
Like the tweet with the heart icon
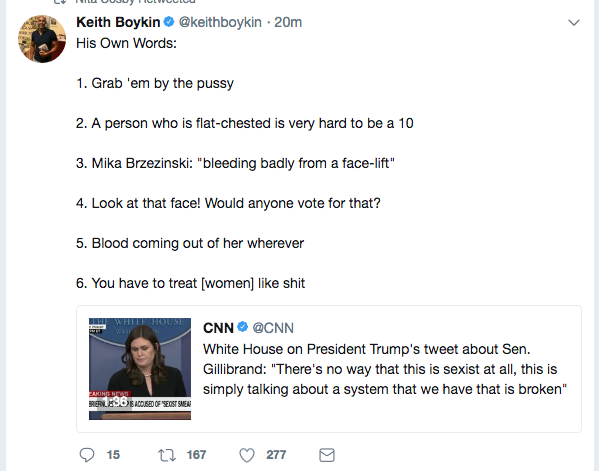tap(247, 455)
